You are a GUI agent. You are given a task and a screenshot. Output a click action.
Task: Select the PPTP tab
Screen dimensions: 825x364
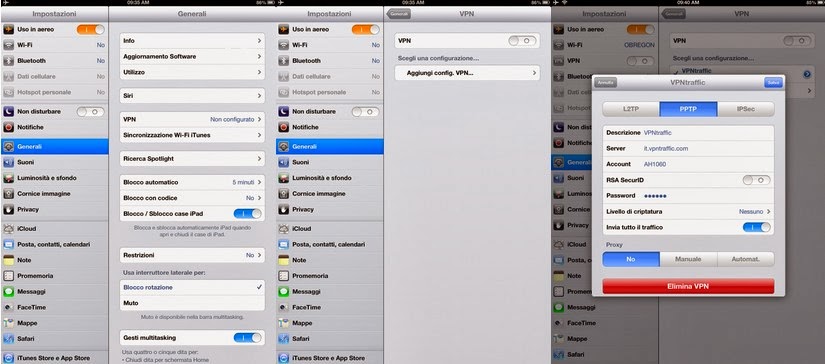point(688,109)
